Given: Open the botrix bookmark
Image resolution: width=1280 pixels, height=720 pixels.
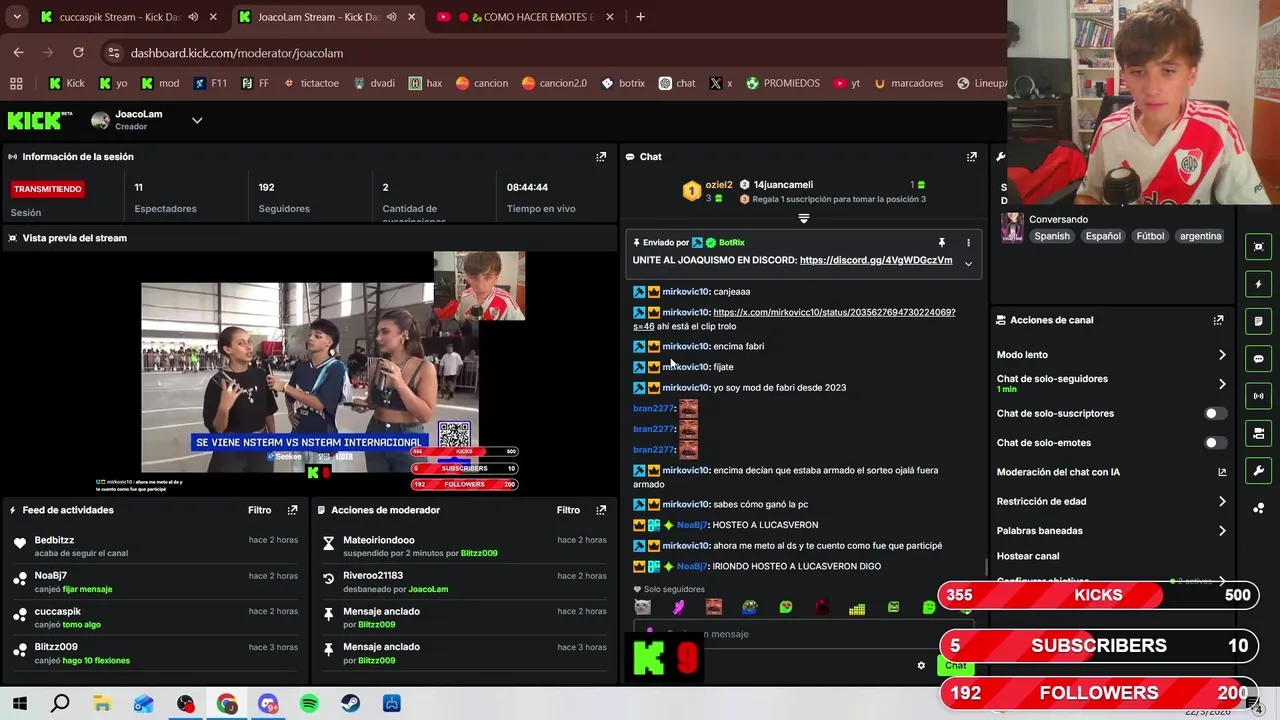Looking at the screenshot, I should click(622, 83).
